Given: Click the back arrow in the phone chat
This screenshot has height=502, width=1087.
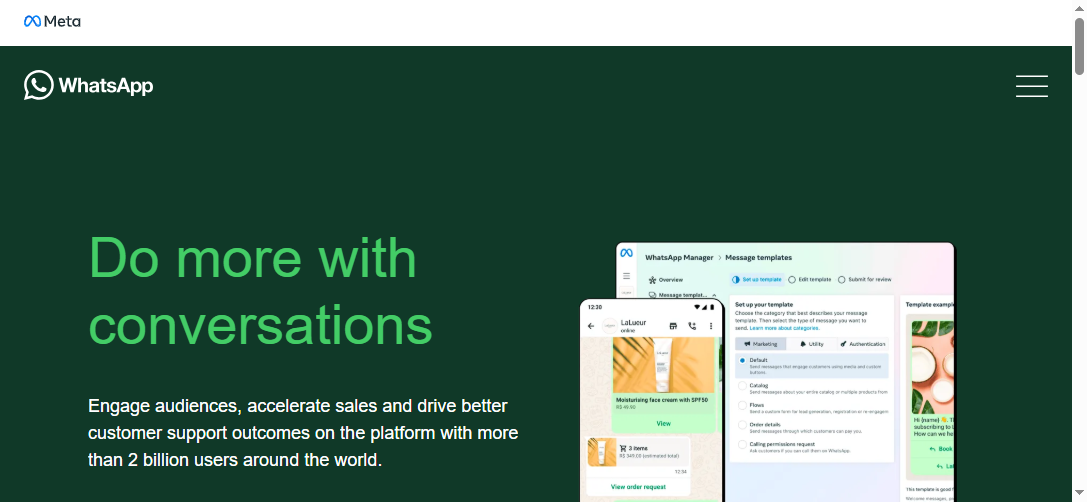Looking at the screenshot, I should click(591, 326).
